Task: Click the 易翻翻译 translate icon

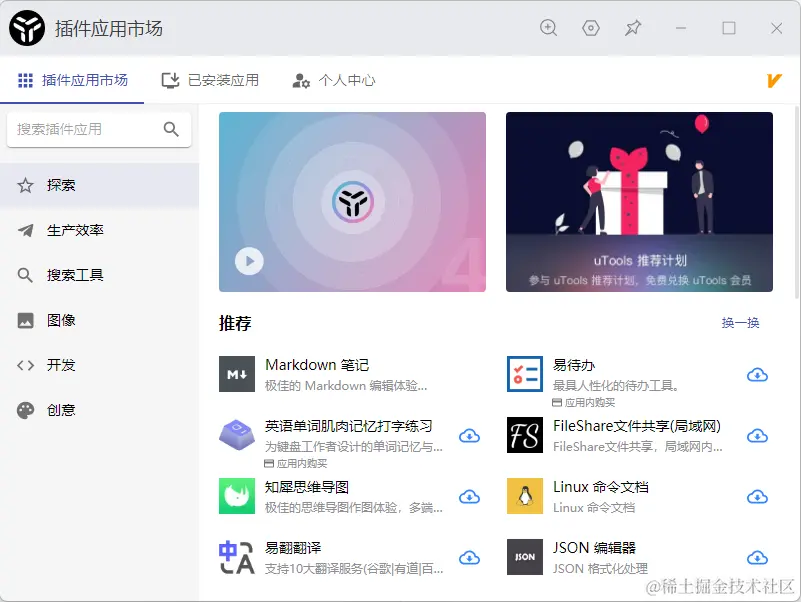Action: point(237,557)
